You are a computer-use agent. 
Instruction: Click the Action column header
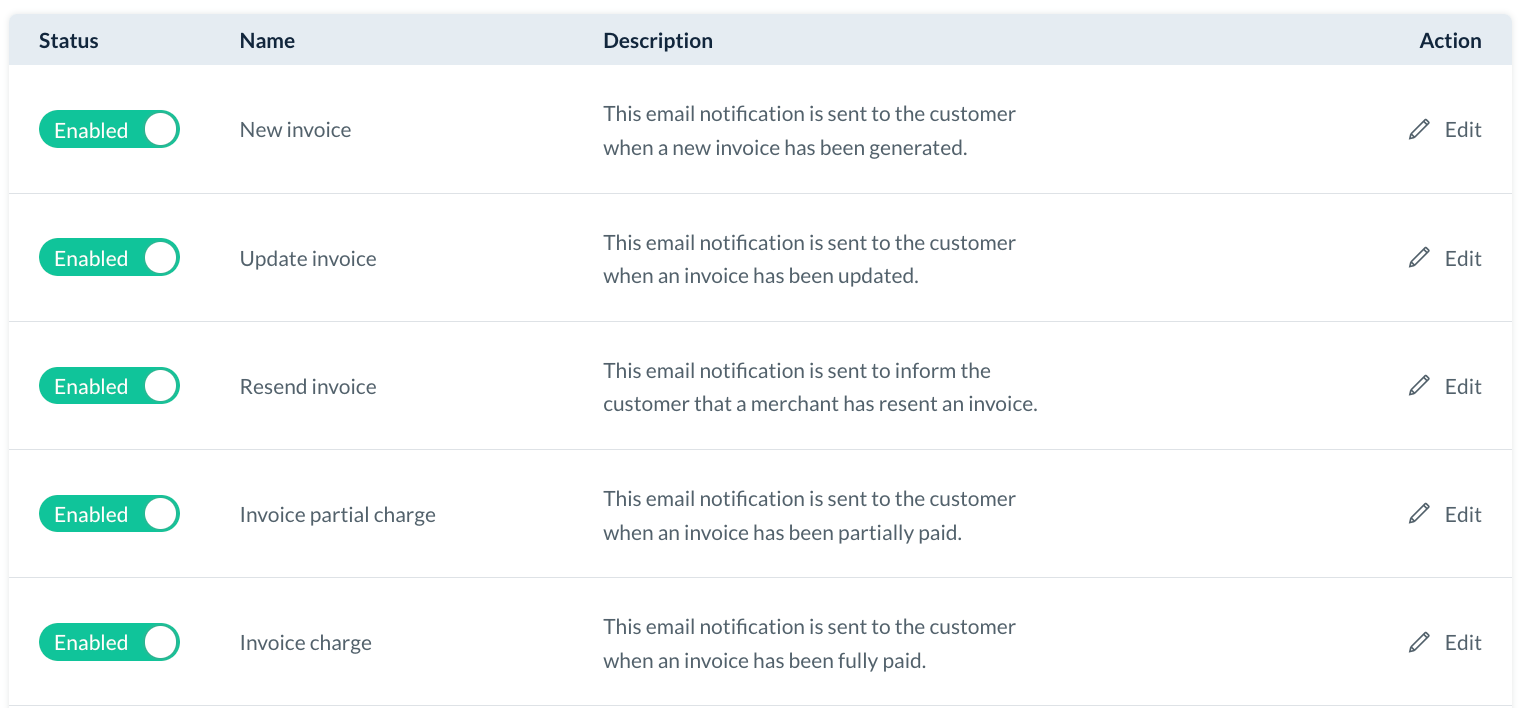click(1450, 41)
